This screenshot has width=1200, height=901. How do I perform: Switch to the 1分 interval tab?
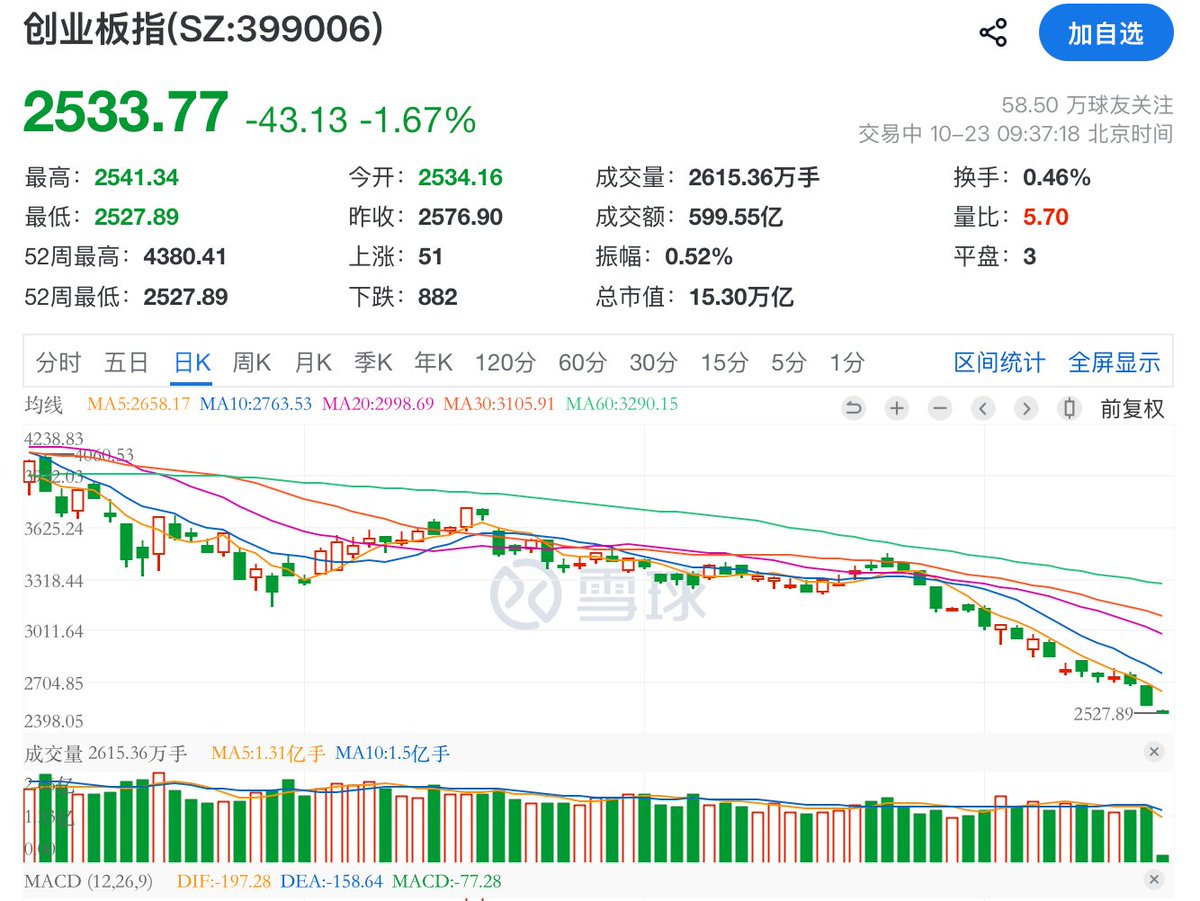(846, 362)
